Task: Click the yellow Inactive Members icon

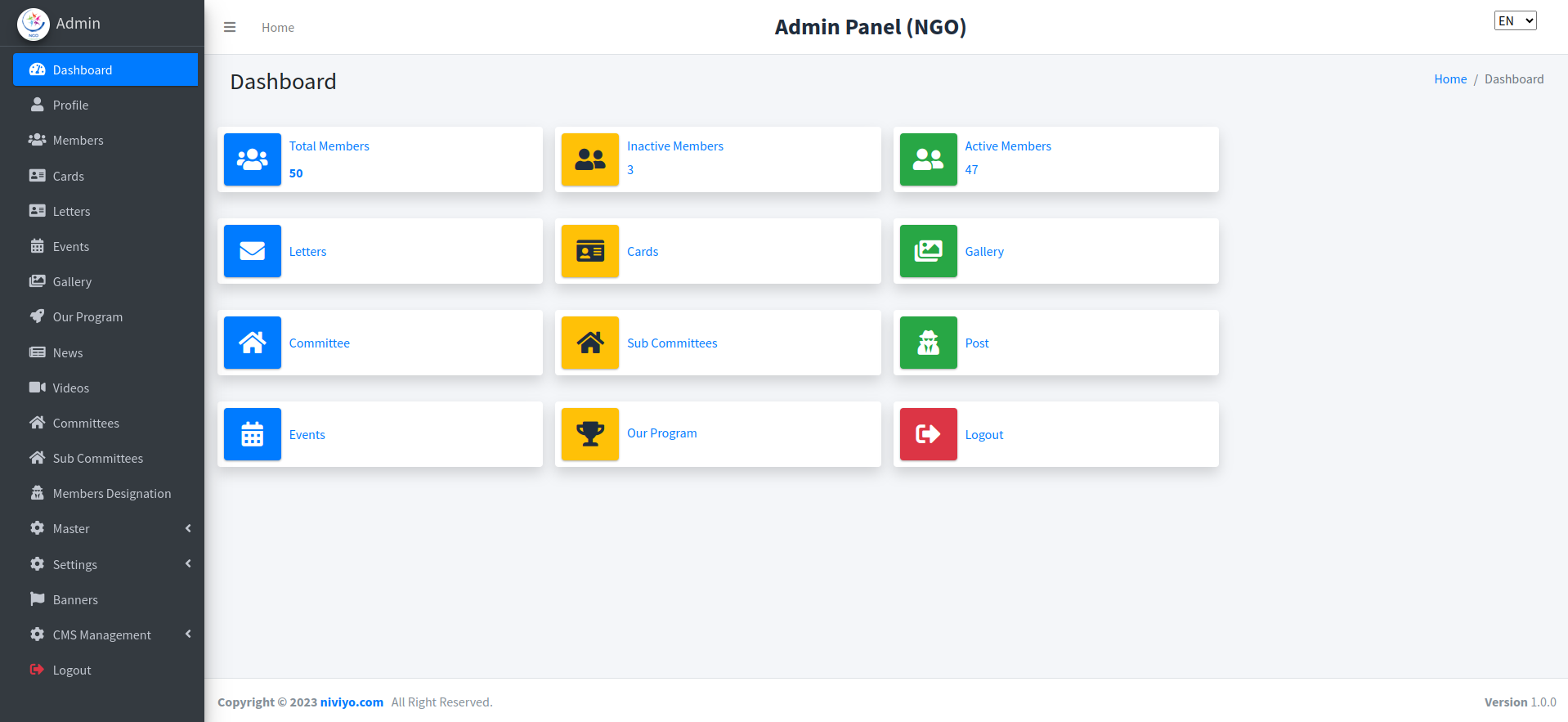Action: click(589, 159)
